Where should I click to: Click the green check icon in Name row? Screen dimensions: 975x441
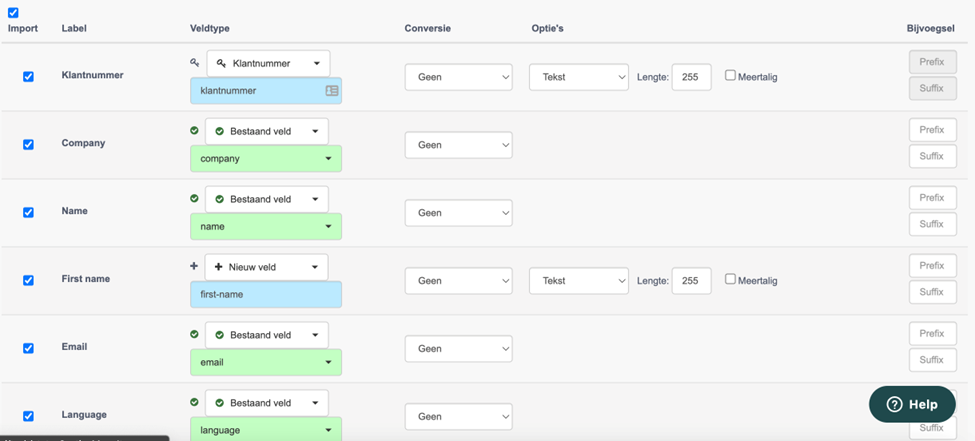194,198
